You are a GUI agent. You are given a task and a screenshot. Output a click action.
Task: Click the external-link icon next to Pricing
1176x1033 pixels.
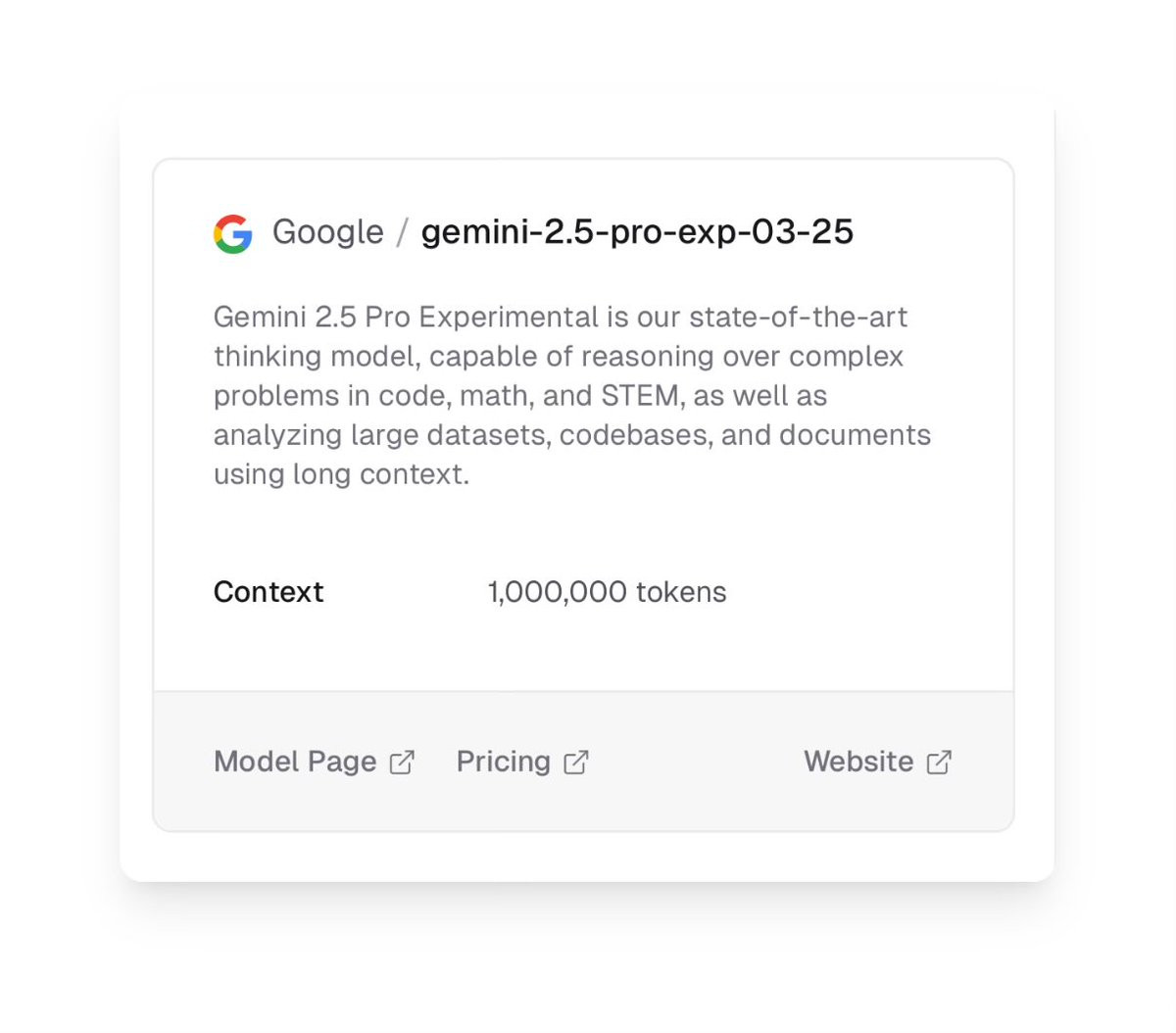tap(576, 762)
